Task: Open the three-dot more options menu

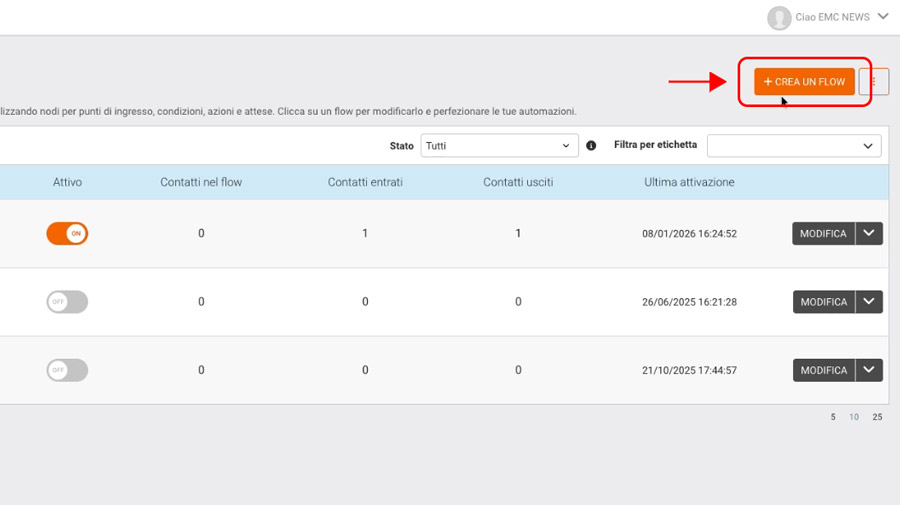Action: pos(873,82)
